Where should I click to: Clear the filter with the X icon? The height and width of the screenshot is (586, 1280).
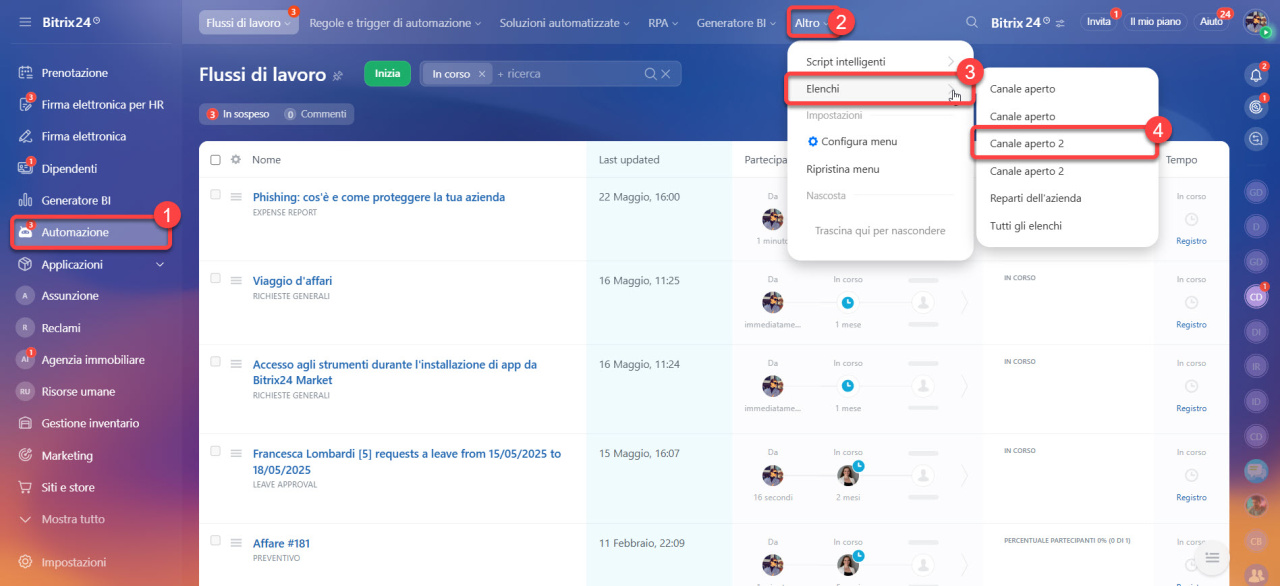[x=668, y=74]
